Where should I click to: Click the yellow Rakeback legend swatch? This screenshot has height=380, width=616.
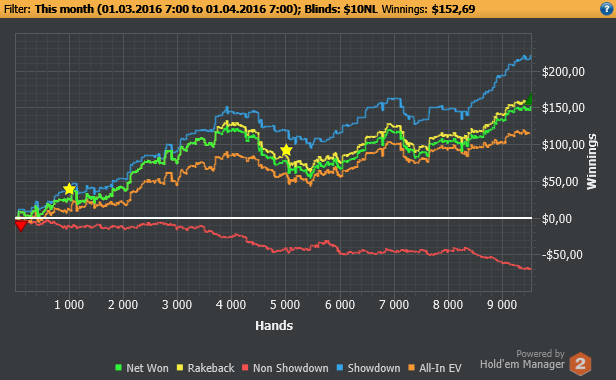click(180, 367)
